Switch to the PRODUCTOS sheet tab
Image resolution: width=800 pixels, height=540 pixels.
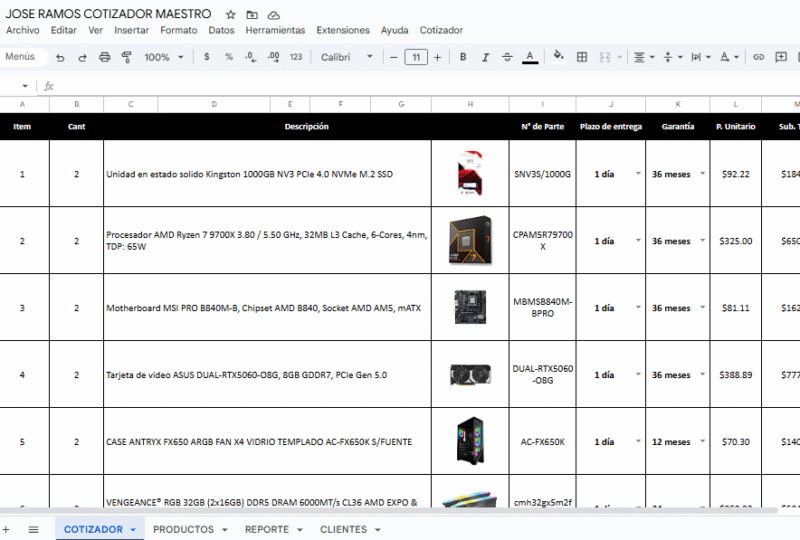(183, 529)
